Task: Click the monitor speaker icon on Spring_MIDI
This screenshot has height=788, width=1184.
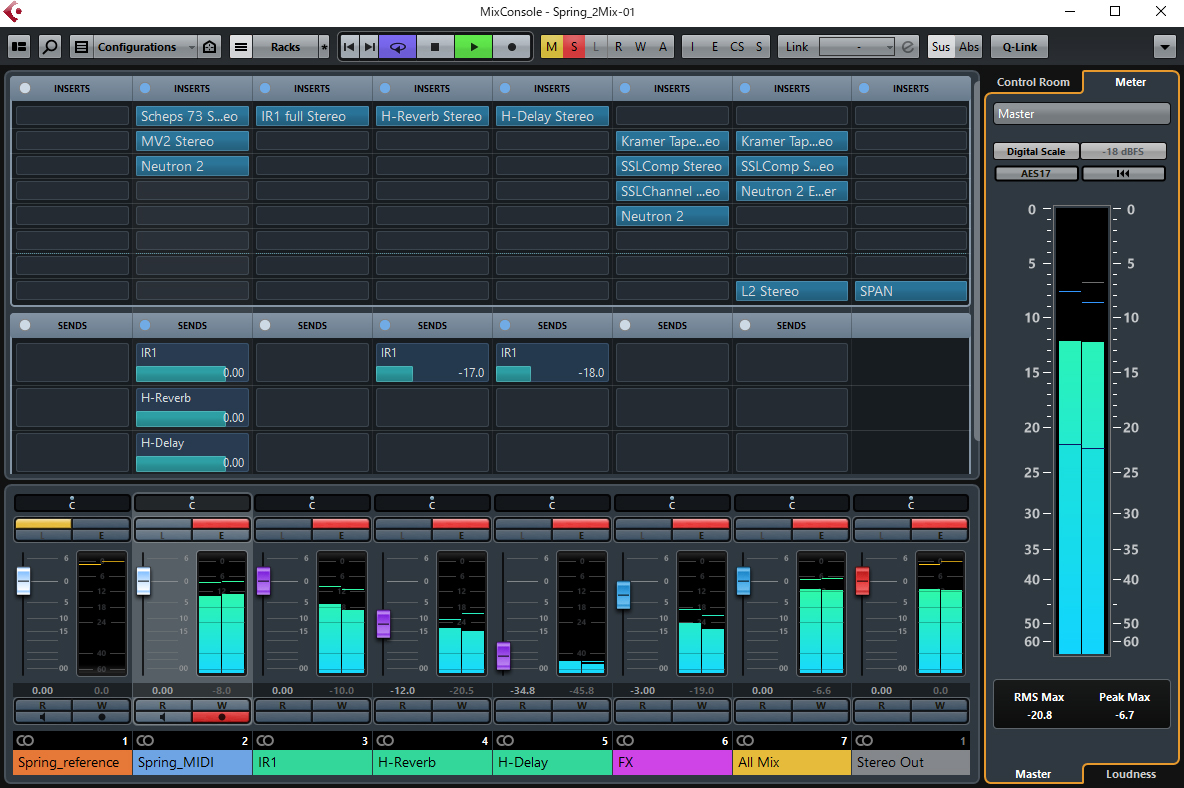Action: point(163,716)
